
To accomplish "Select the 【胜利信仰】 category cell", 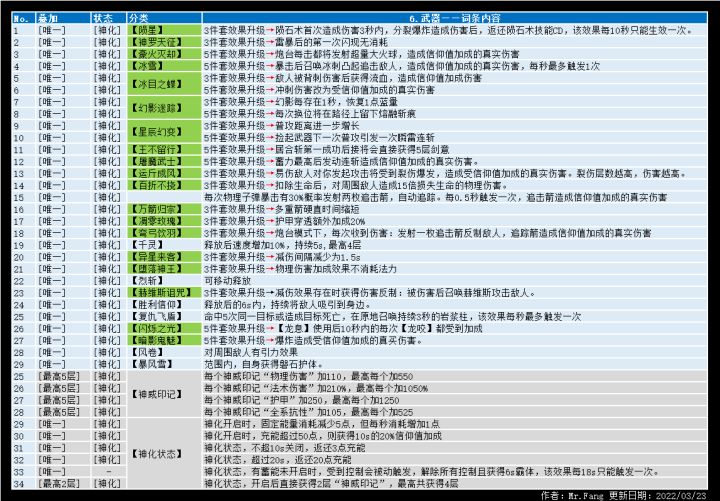I will (x=164, y=305).
